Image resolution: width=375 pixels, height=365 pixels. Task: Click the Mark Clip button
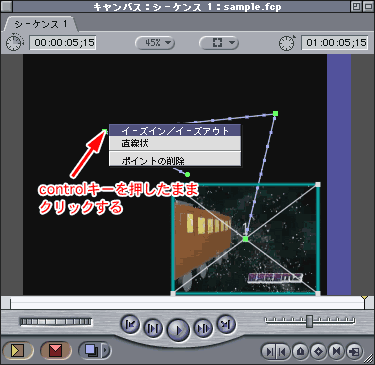[336, 351]
